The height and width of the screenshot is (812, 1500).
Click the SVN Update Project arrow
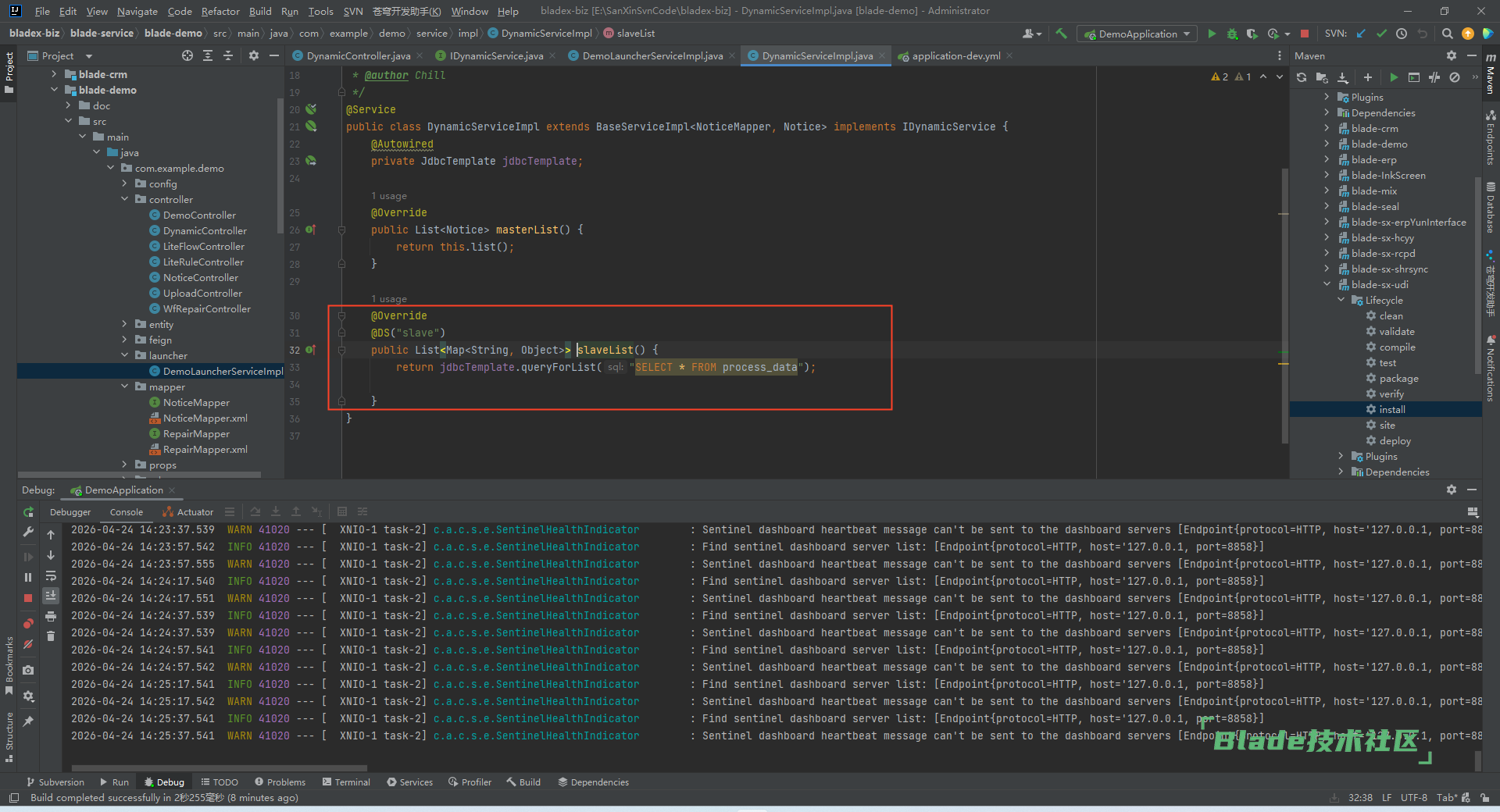click(1361, 34)
